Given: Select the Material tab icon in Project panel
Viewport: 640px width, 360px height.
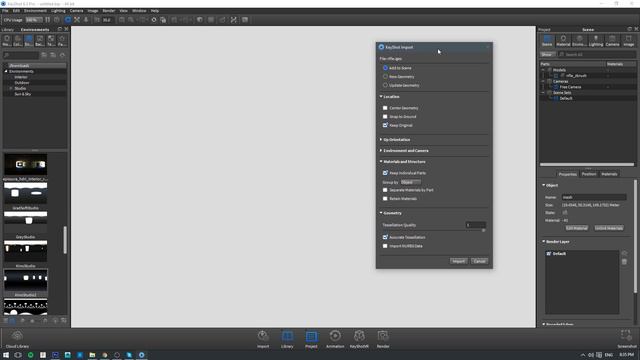Looking at the screenshot, I should click(x=563, y=40).
